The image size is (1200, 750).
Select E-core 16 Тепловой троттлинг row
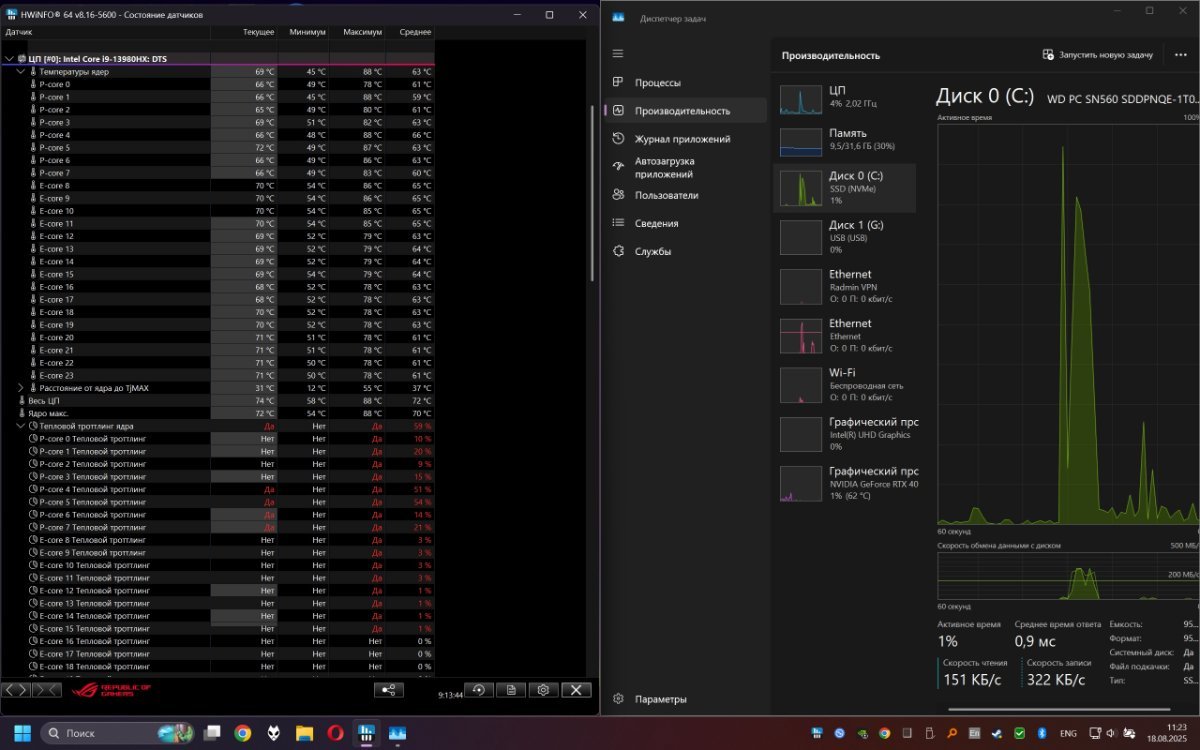pos(218,641)
